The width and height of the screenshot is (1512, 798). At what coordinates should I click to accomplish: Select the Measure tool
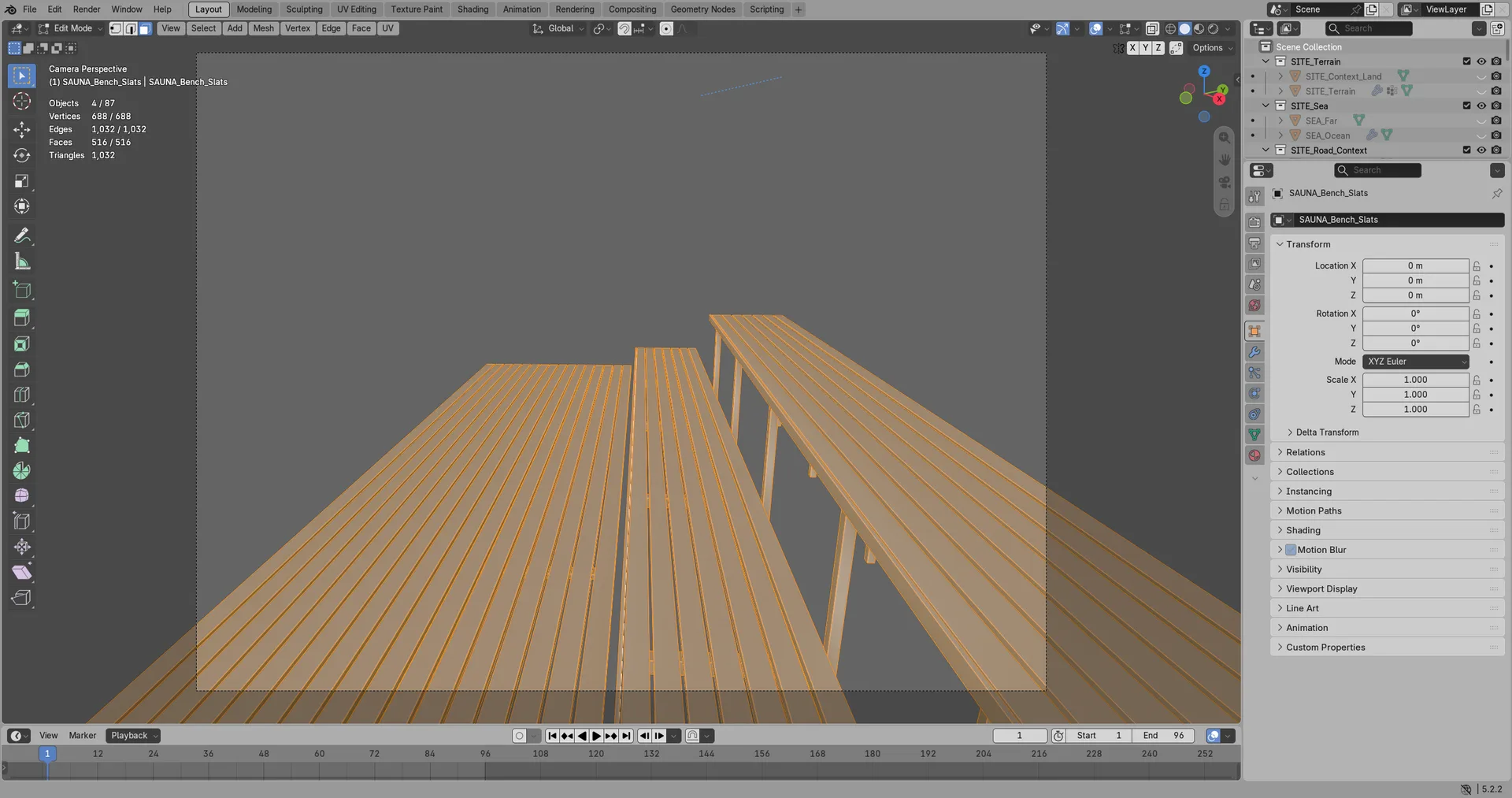[22, 262]
